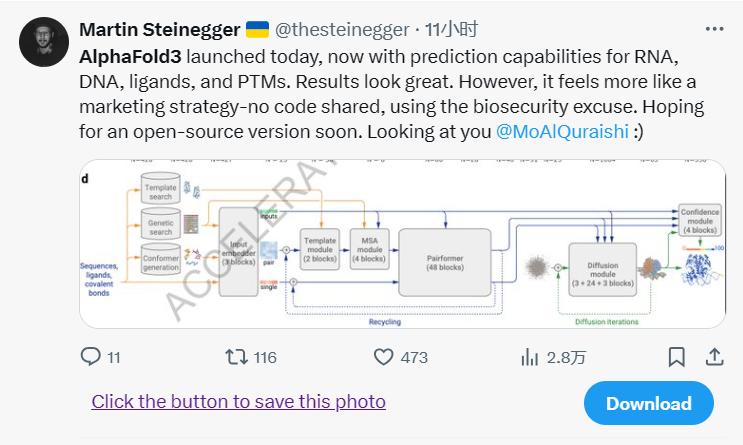Bookmark this tweet
Screen dimensions: 743x445
coord(677,357)
